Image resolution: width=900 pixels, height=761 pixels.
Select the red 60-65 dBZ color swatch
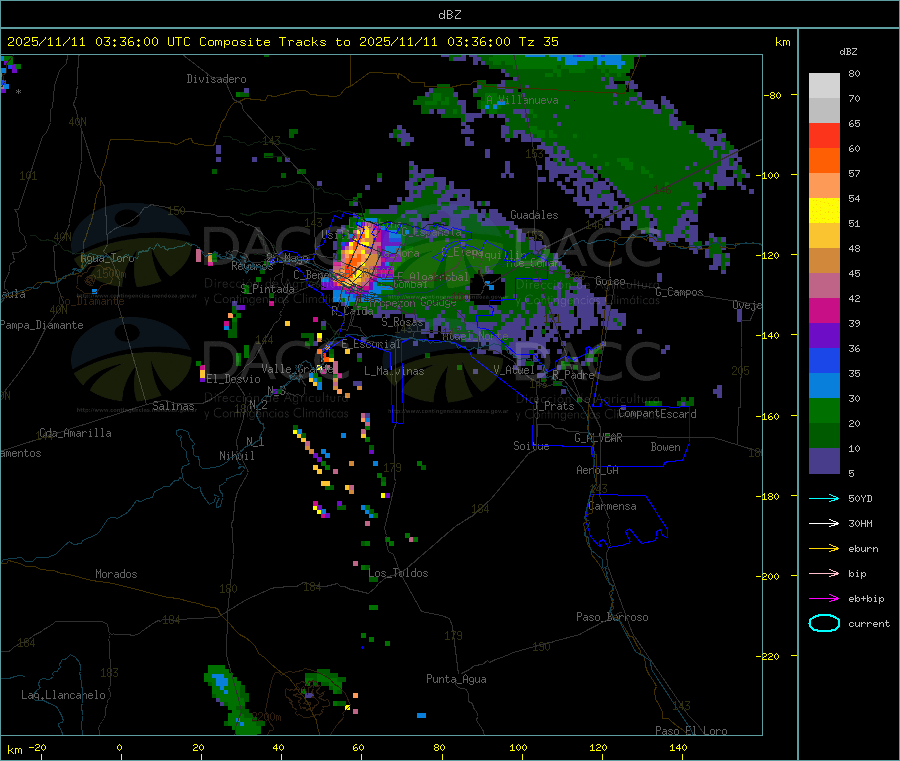(x=824, y=135)
